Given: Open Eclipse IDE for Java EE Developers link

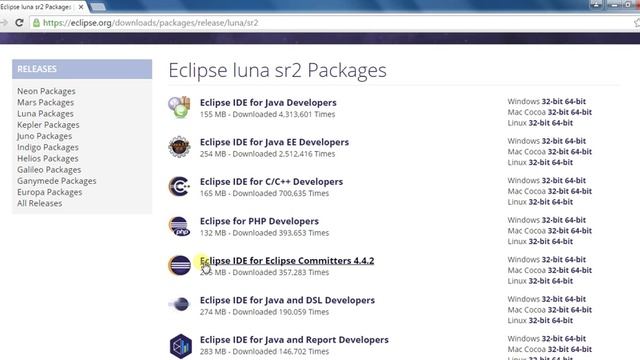Looking at the screenshot, I should click(x=274, y=142).
